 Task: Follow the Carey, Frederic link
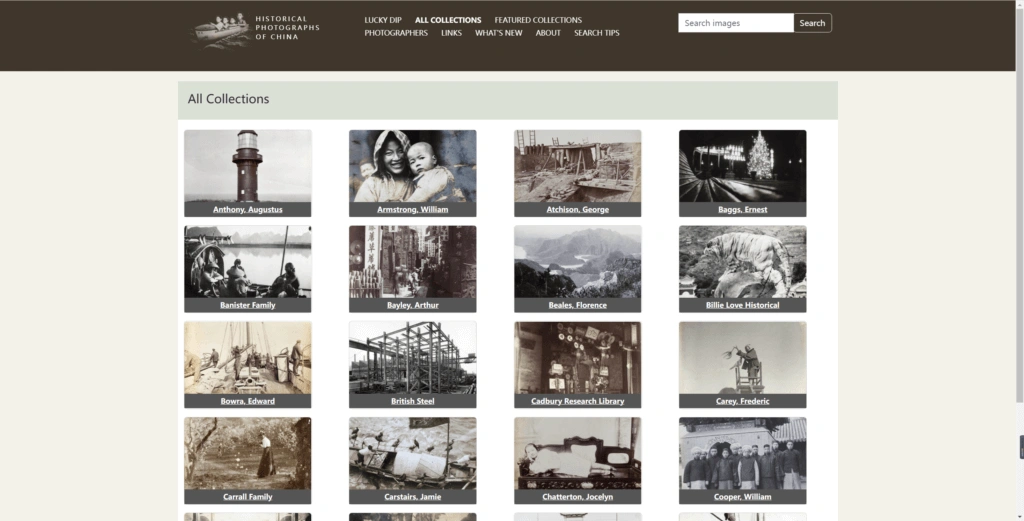tap(743, 401)
